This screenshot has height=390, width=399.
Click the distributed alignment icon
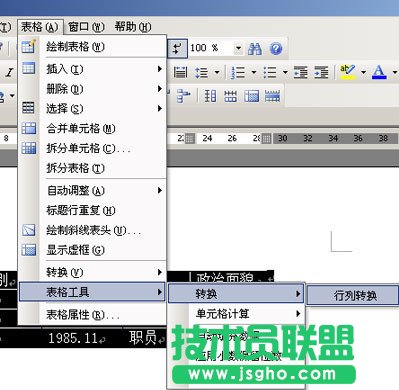click(x=180, y=72)
